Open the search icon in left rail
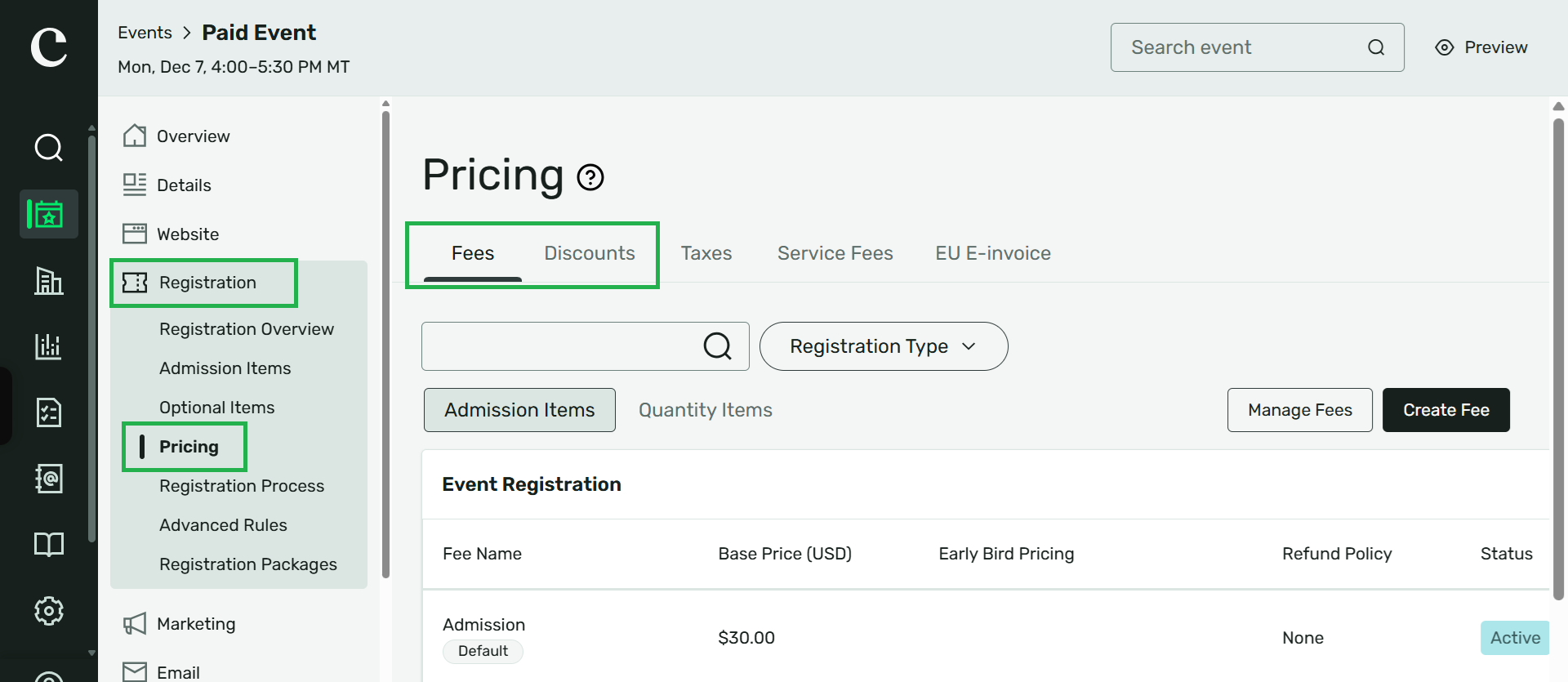1568x682 pixels. coord(49,148)
